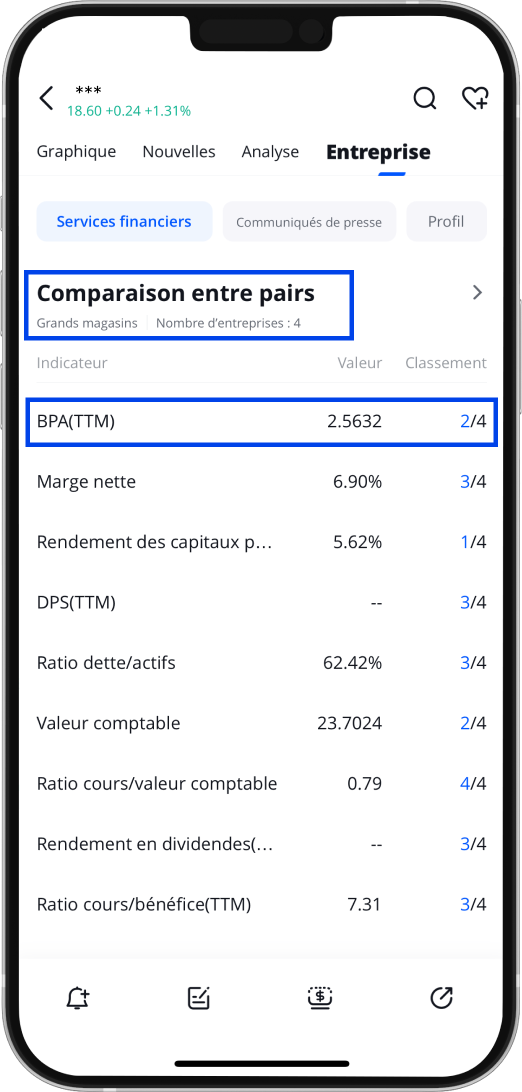Screen dimensions: 522x1092
Task: Switch to the Graphique tab
Action: [77, 152]
